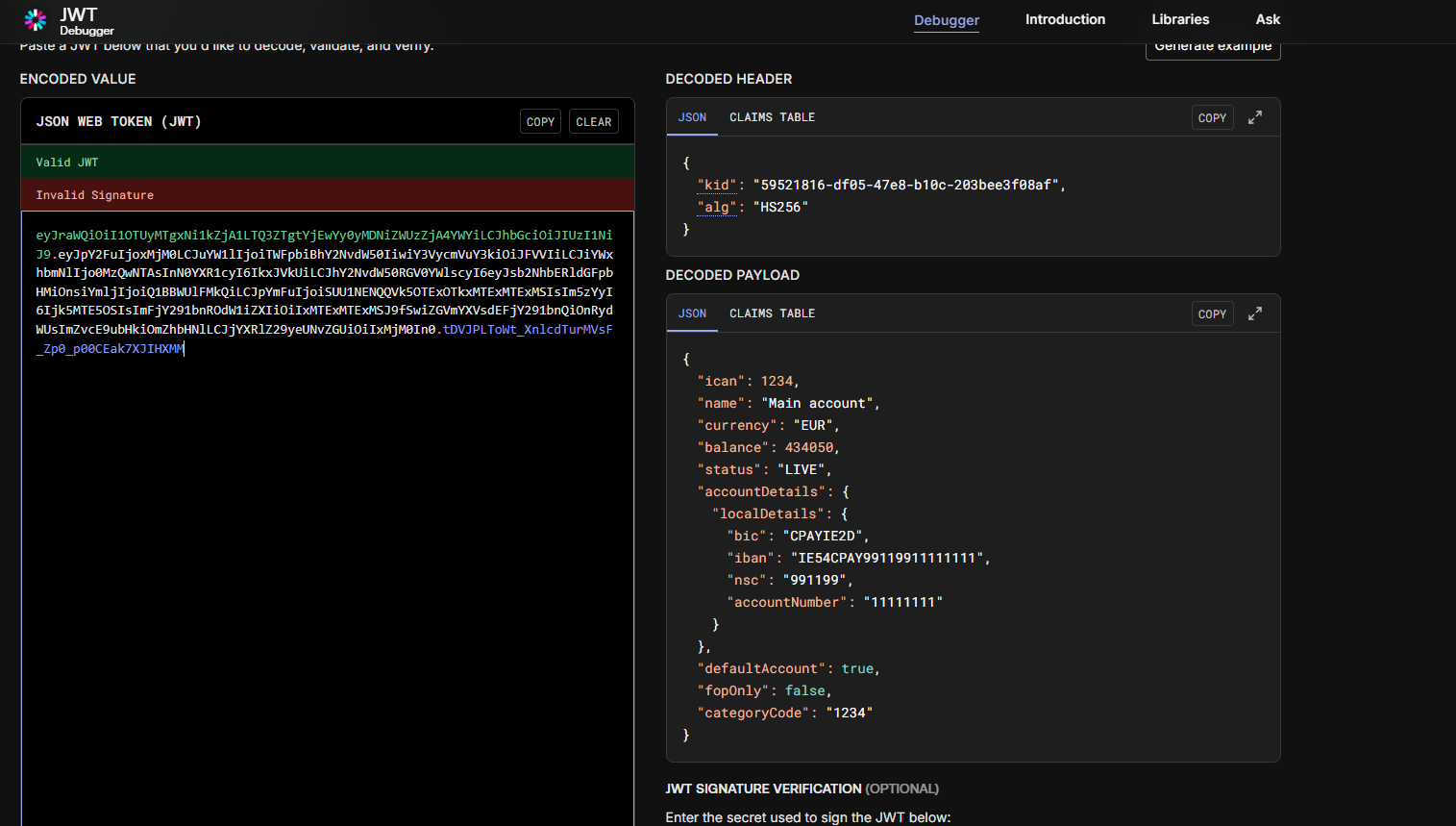Click the nsc value "991199"
1456x826 pixels.
click(815, 580)
